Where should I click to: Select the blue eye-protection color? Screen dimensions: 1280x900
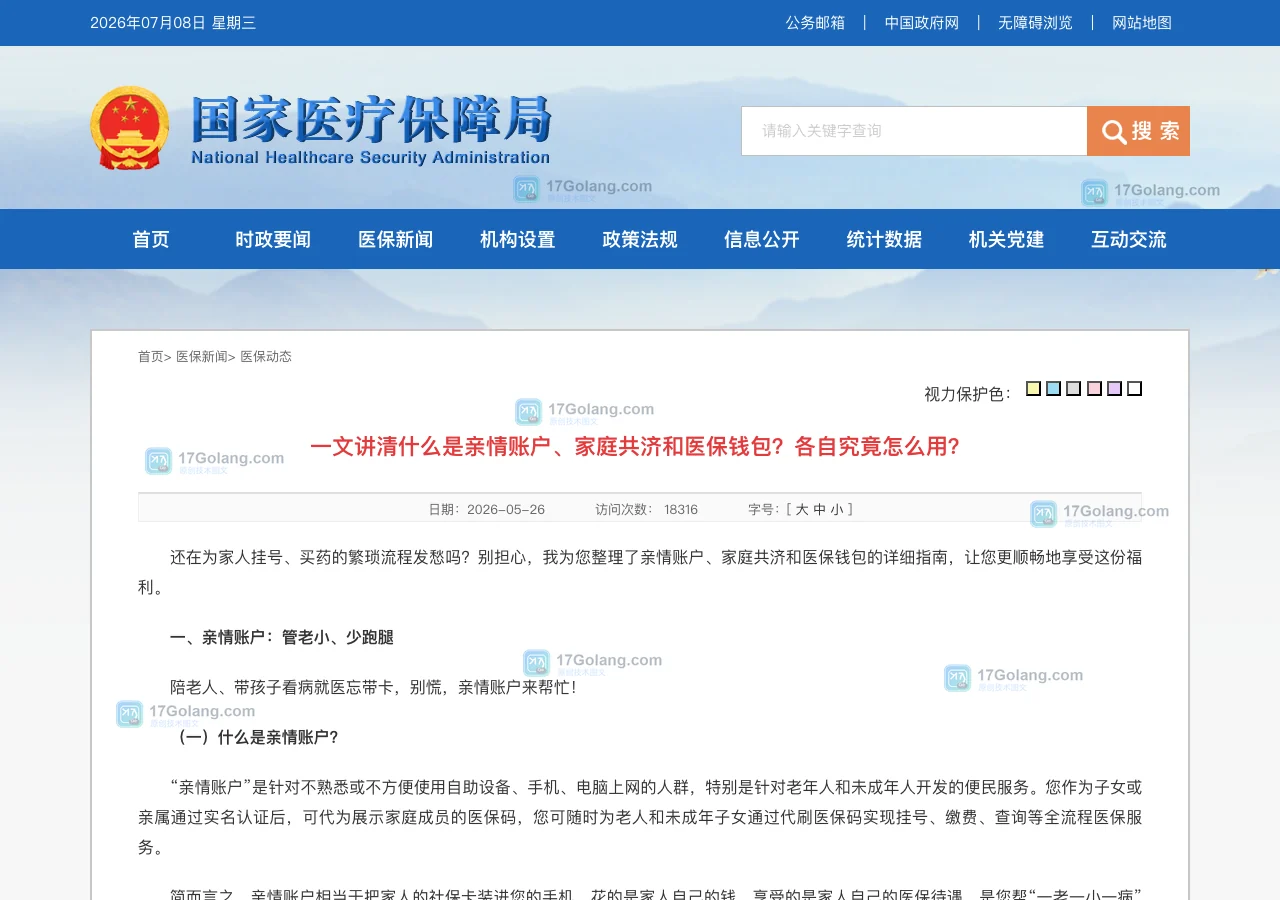1053,388
